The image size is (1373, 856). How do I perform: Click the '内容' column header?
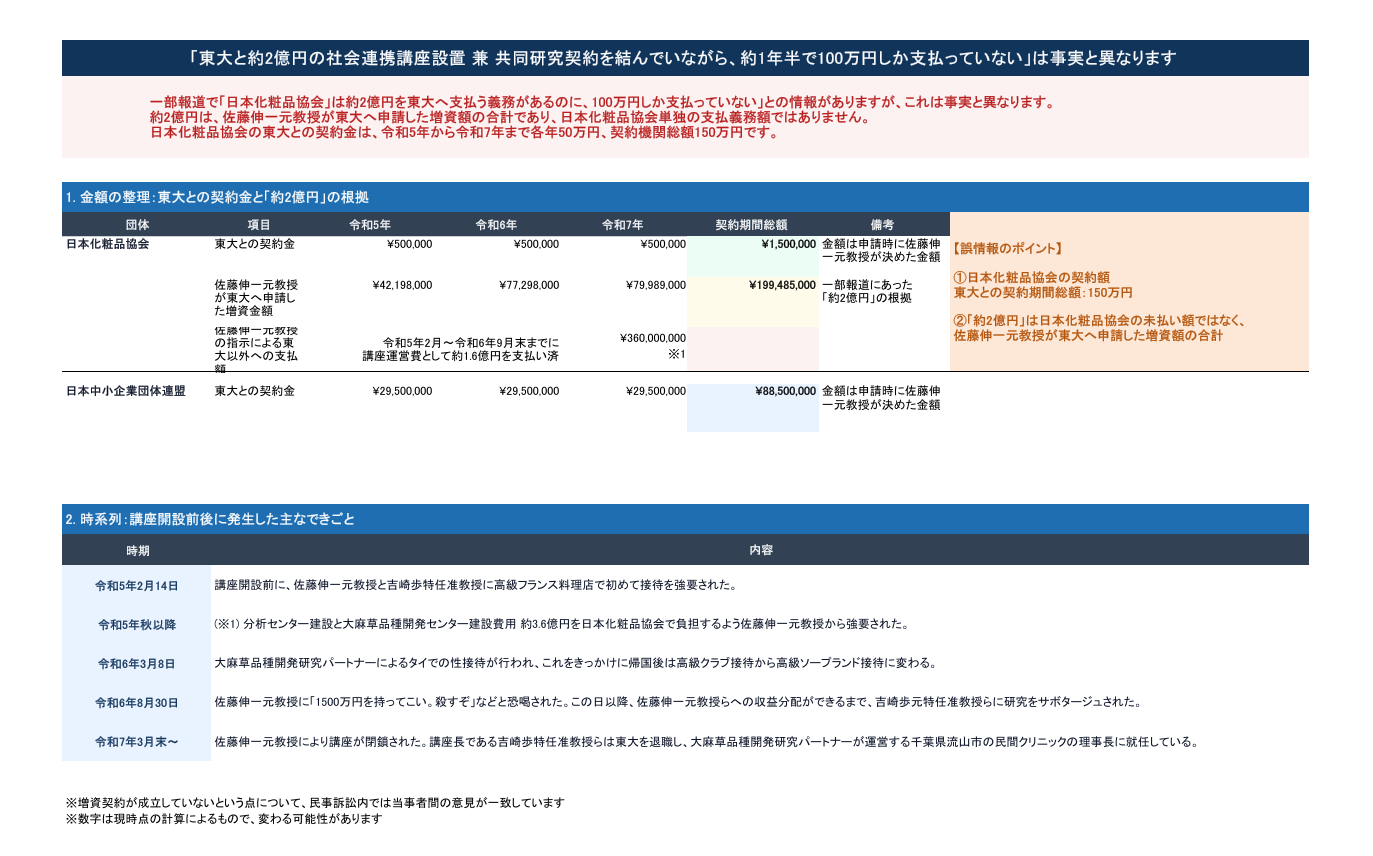[x=760, y=550]
